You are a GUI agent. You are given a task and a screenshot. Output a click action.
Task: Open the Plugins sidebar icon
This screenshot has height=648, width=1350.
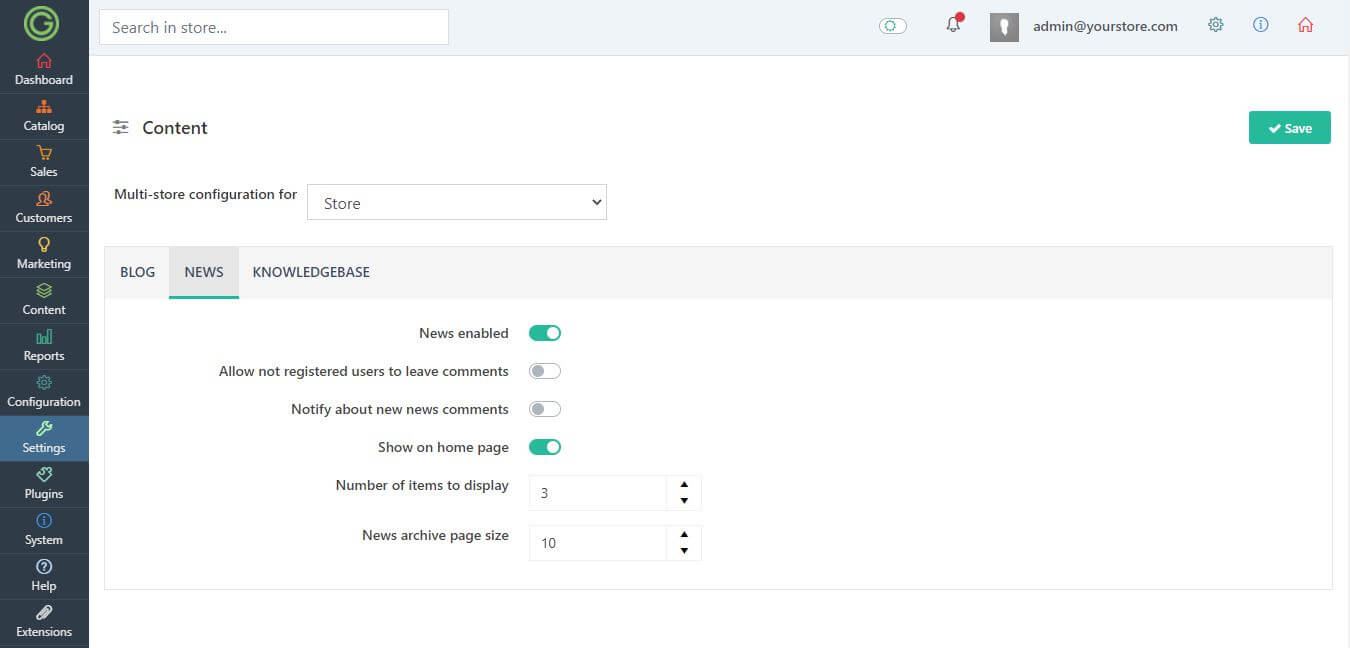pyautogui.click(x=44, y=475)
